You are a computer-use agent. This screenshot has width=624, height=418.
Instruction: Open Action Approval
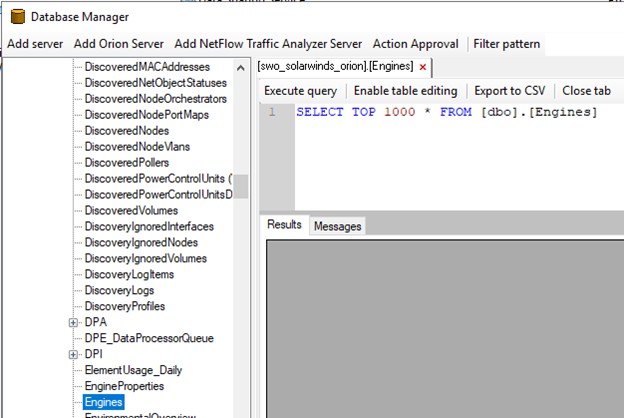415,44
